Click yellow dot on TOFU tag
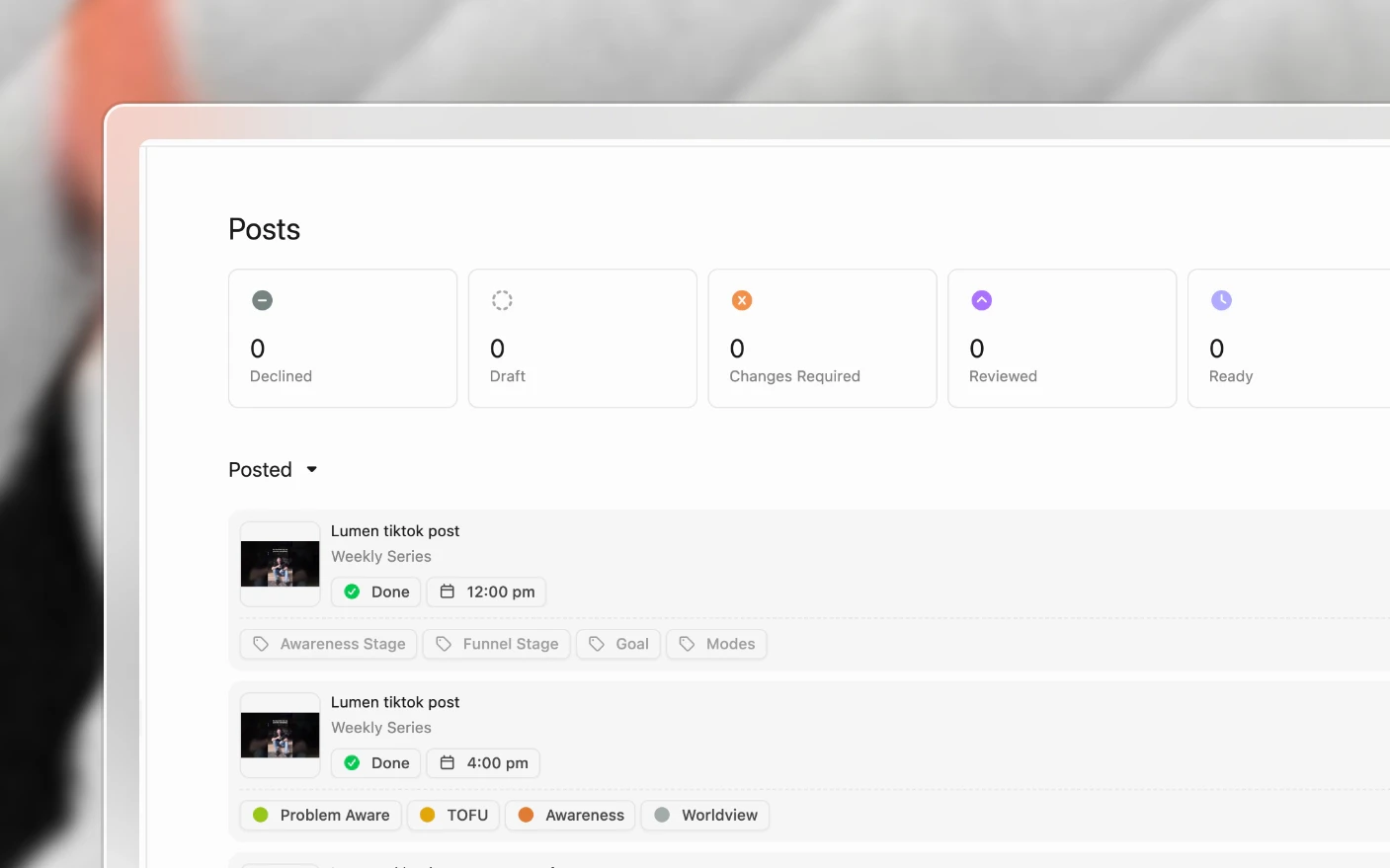Image resolution: width=1390 pixels, height=868 pixels. tap(428, 815)
